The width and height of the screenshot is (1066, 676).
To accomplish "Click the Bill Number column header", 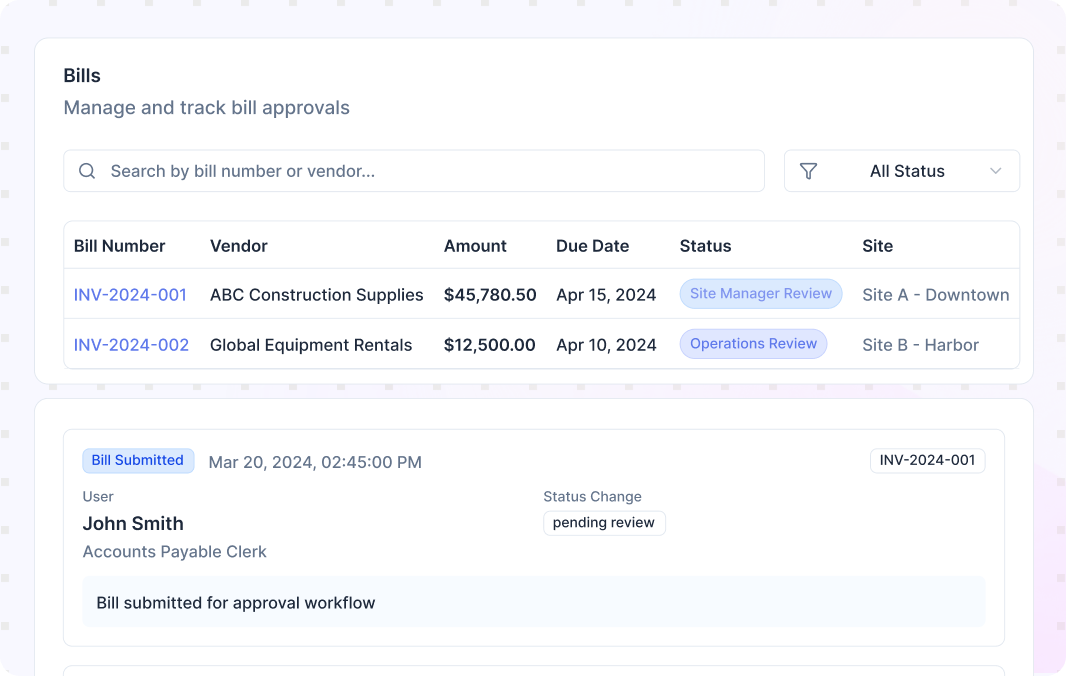I will [x=120, y=246].
